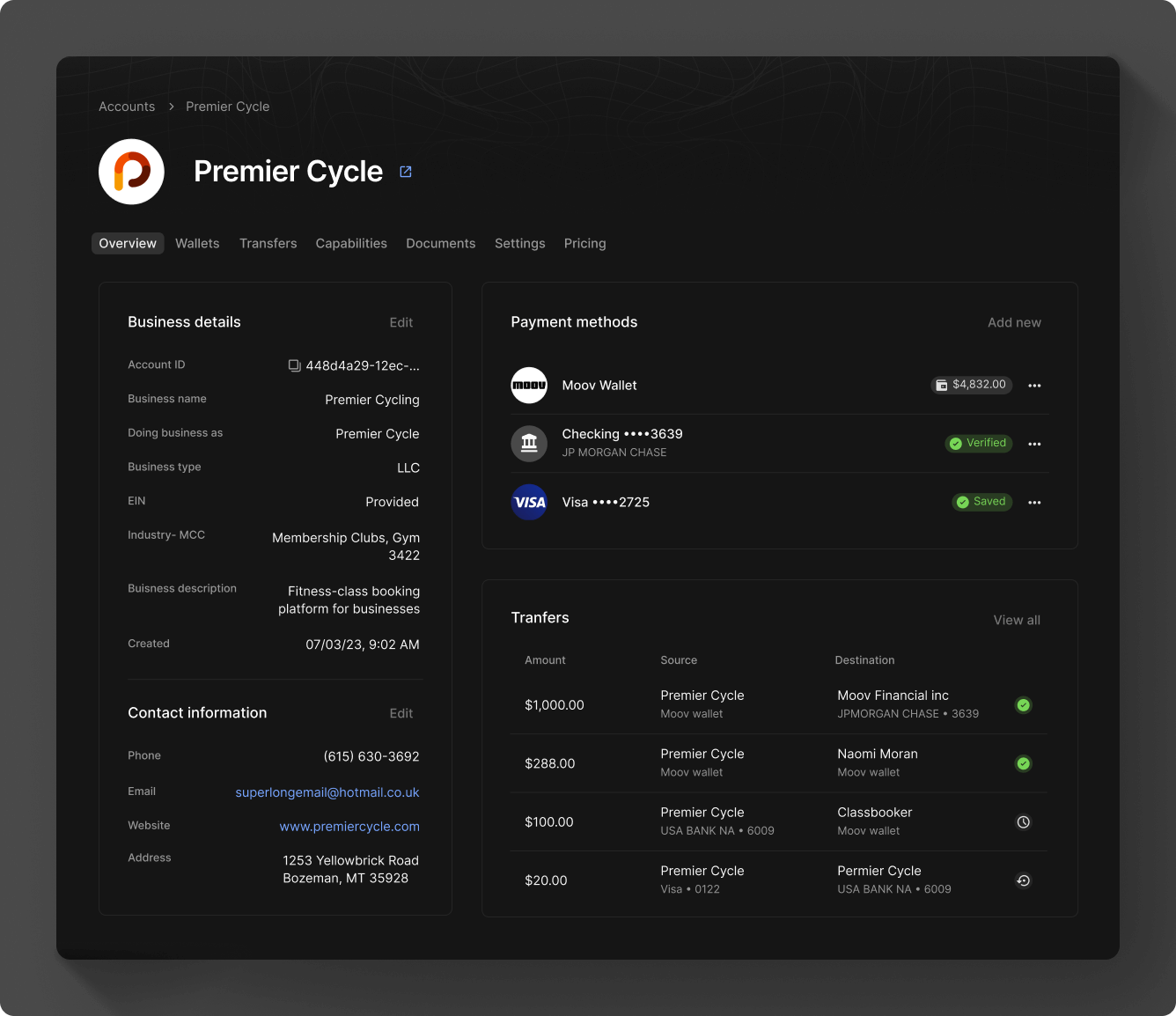Viewport: 1176px width, 1016px height.
Task: View all transfers
Action: (1017, 621)
